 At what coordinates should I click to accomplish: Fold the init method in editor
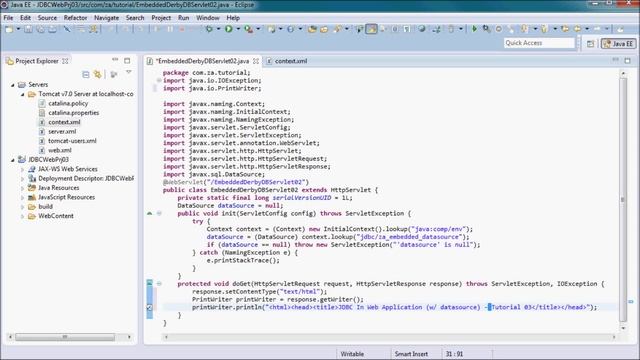coord(159,213)
